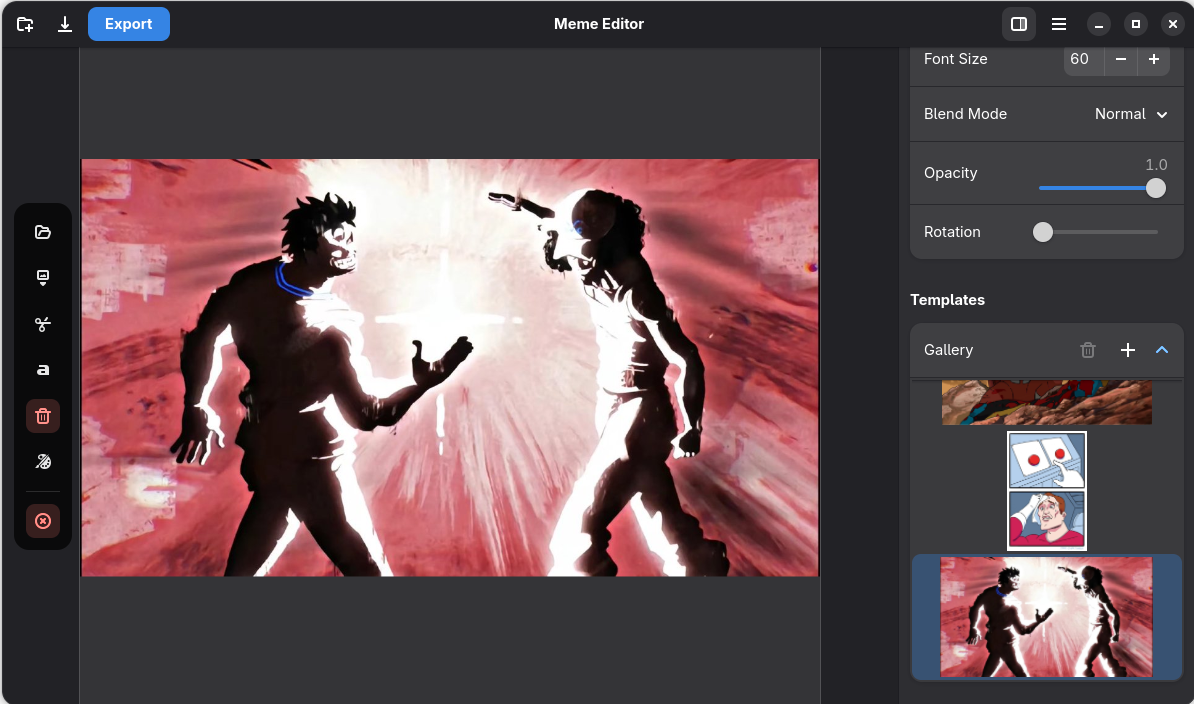The width and height of the screenshot is (1194, 704).
Task: Open the hamburger main menu
Action: pos(1058,24)
